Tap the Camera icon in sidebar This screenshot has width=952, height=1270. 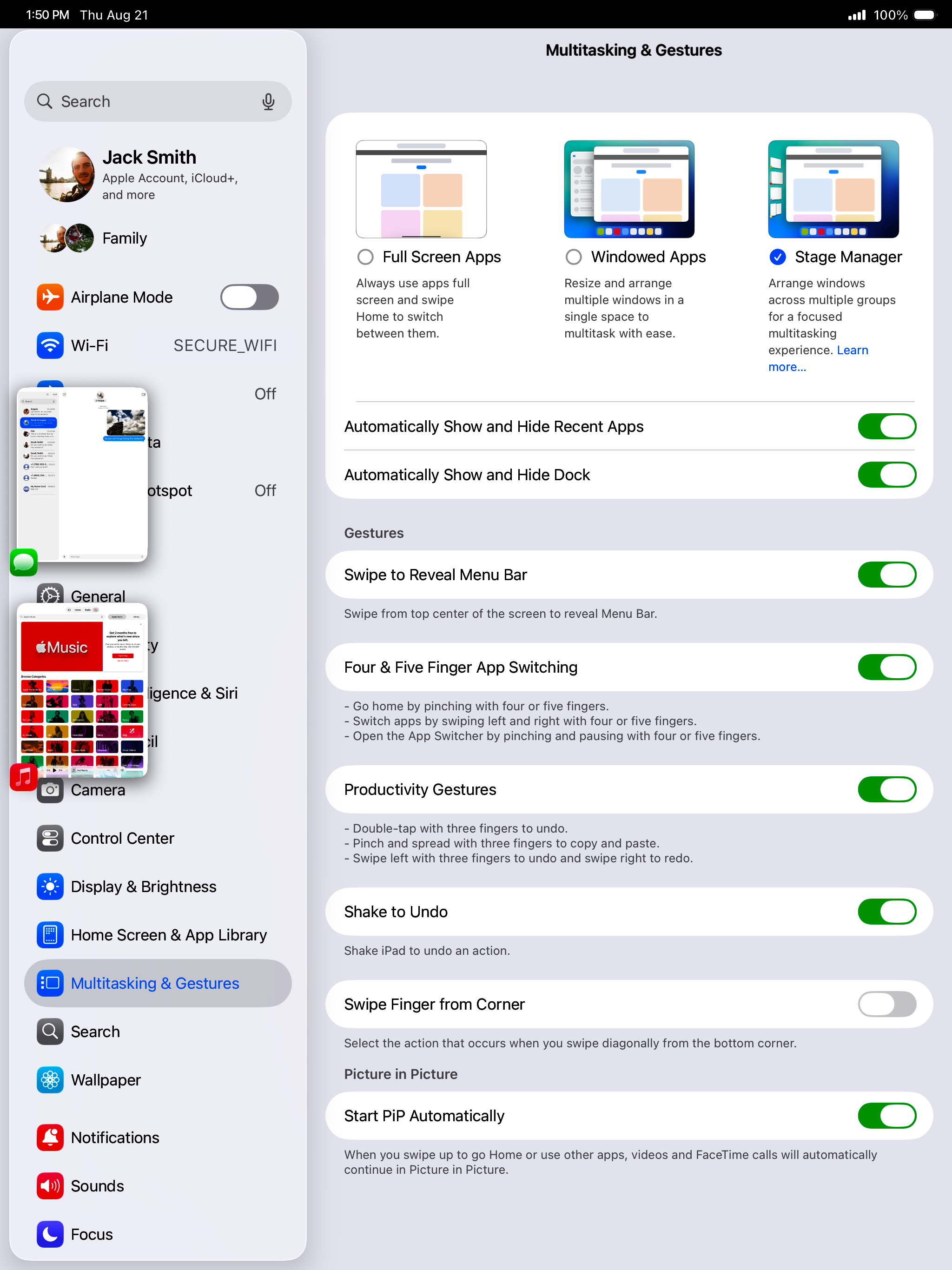click(x=50, y=791)
